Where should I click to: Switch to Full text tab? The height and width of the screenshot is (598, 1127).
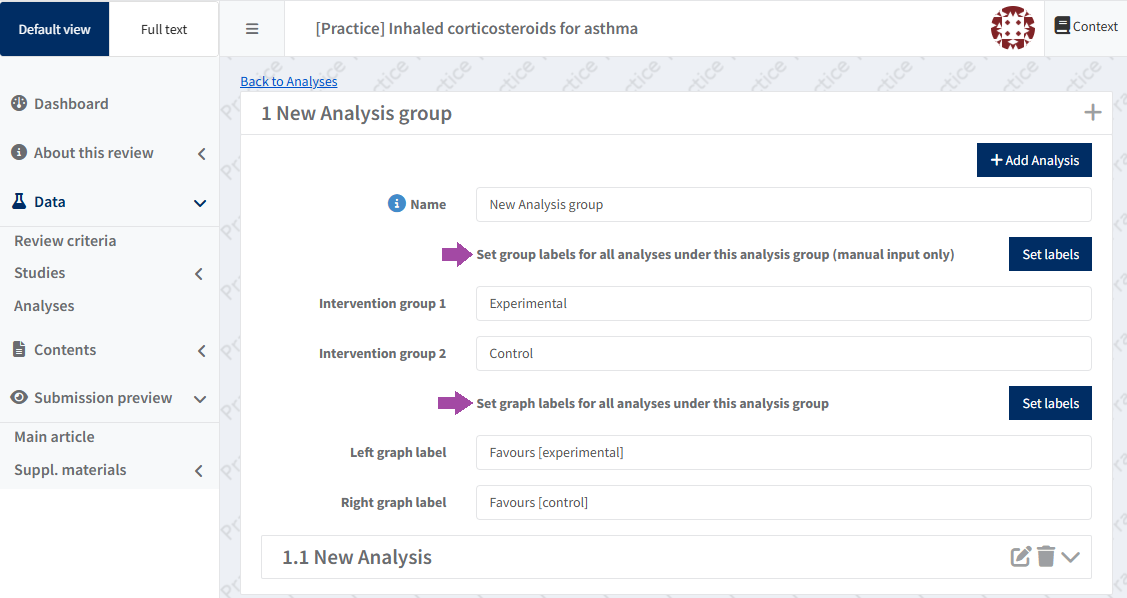(164, 29)
